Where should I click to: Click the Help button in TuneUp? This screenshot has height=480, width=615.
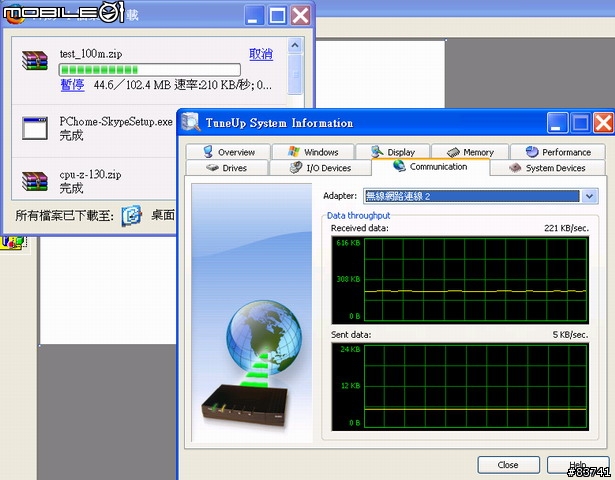[x=578, y=465]
